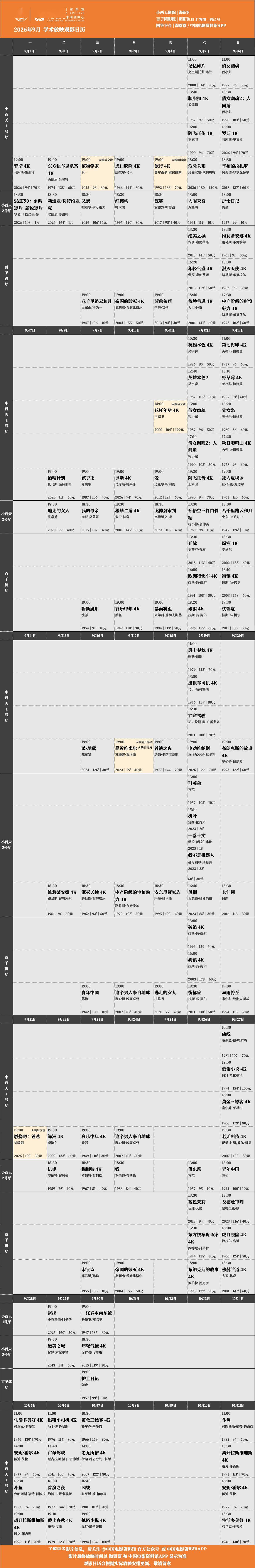Open the 花样年华 4K highlighted screening

(x=170, y=417)
